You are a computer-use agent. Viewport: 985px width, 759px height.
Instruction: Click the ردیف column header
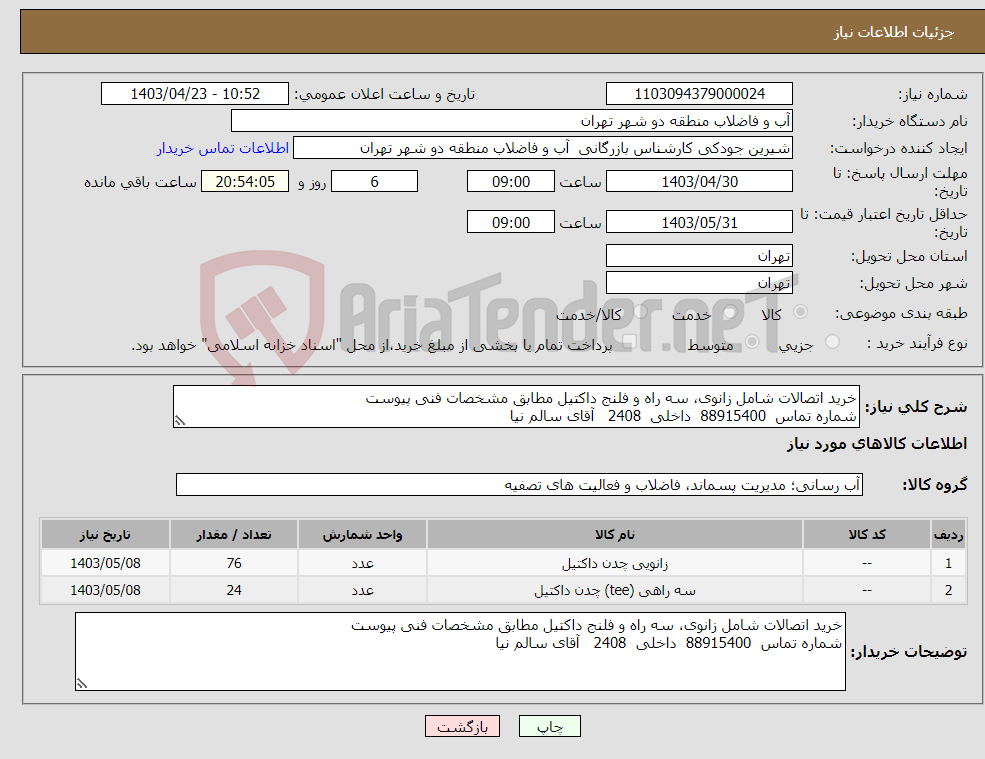(x=949, y=535)
